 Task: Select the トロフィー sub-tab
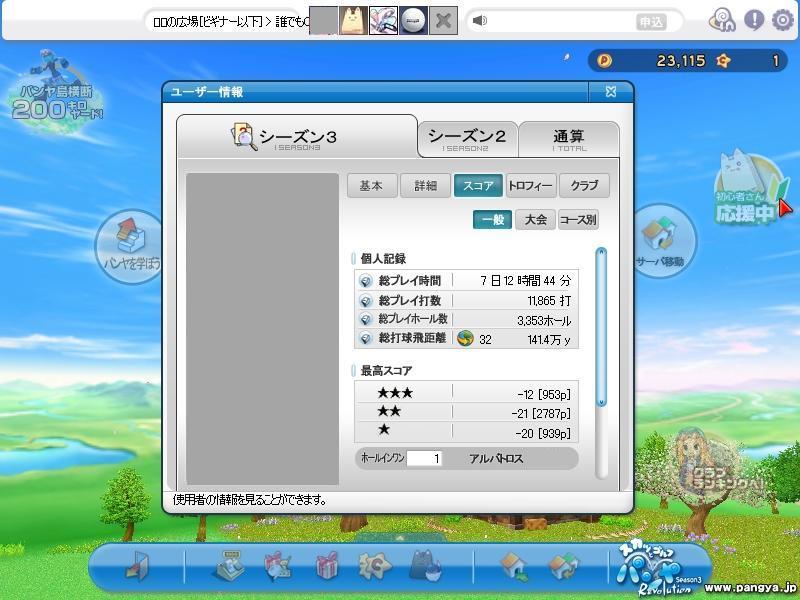[x=531, y=186]
